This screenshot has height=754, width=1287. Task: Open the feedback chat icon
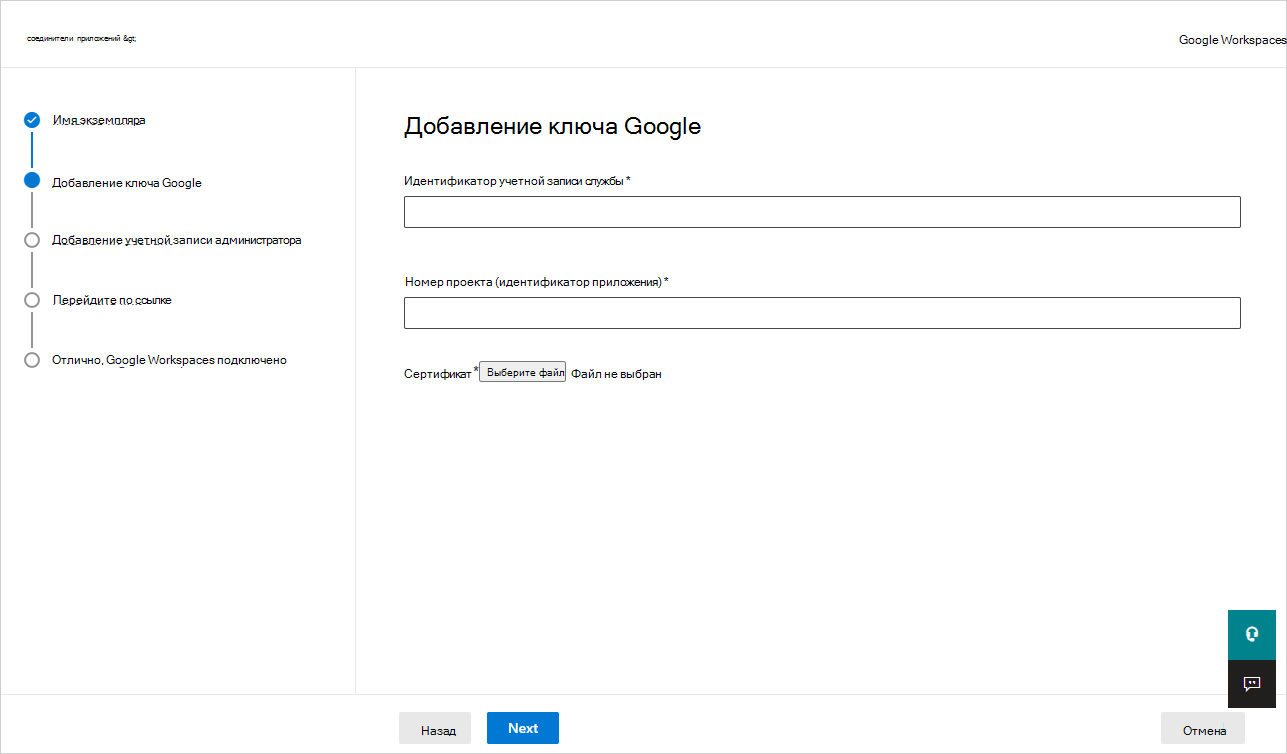[x=1251, y=684]
